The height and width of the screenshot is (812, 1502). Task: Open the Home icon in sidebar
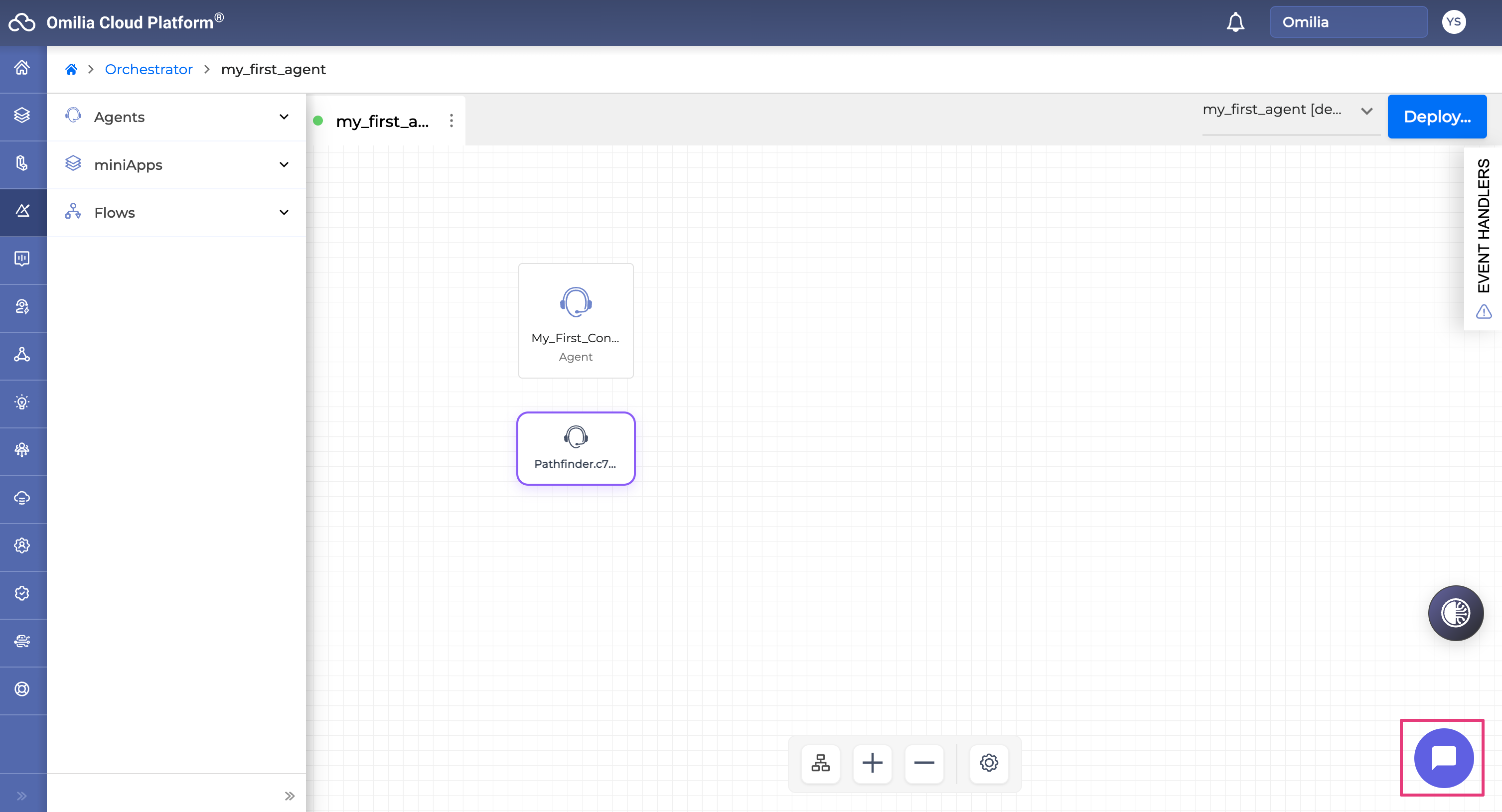click(x=21, y=67)
